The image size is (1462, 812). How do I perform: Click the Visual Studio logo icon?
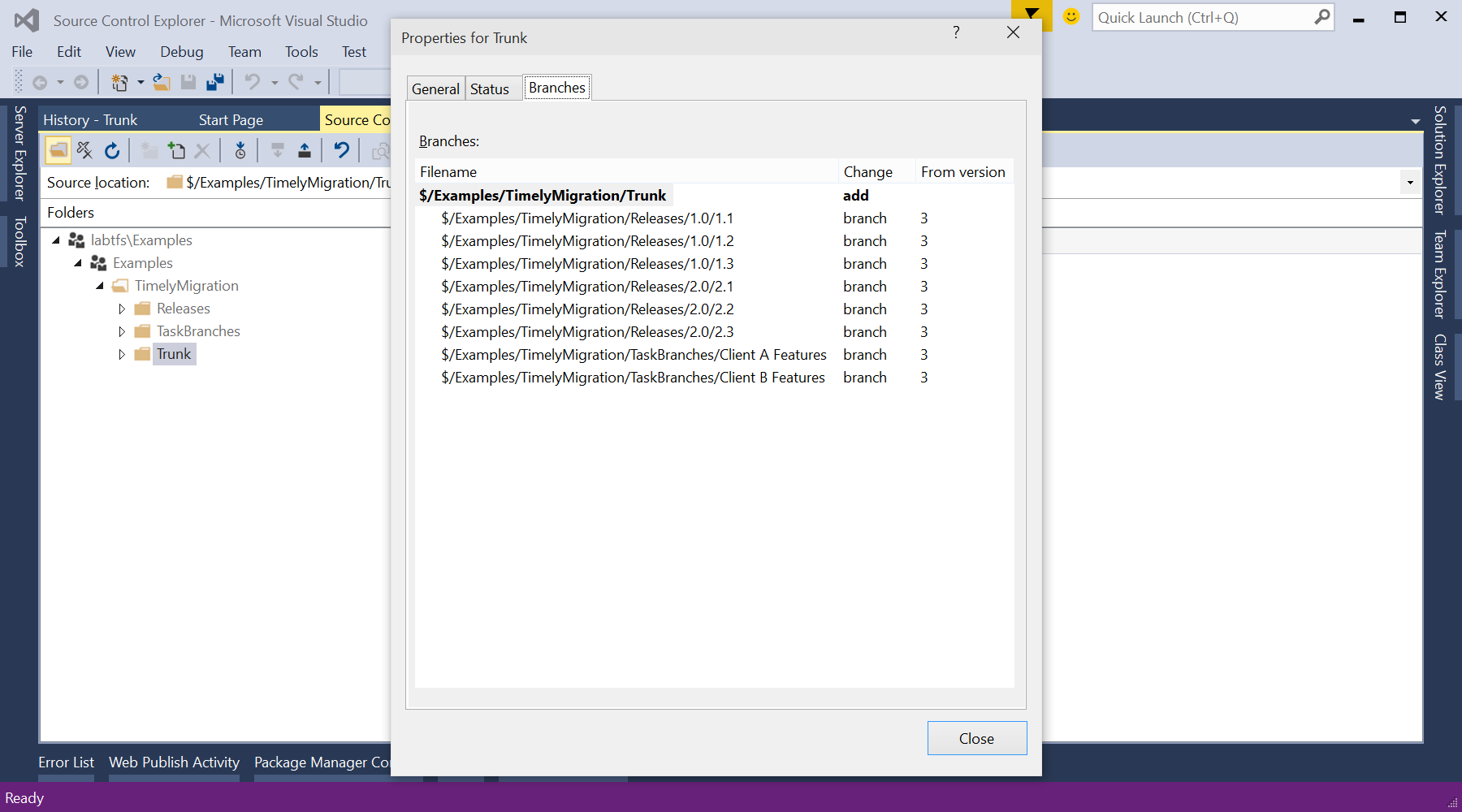pos(27,20)
